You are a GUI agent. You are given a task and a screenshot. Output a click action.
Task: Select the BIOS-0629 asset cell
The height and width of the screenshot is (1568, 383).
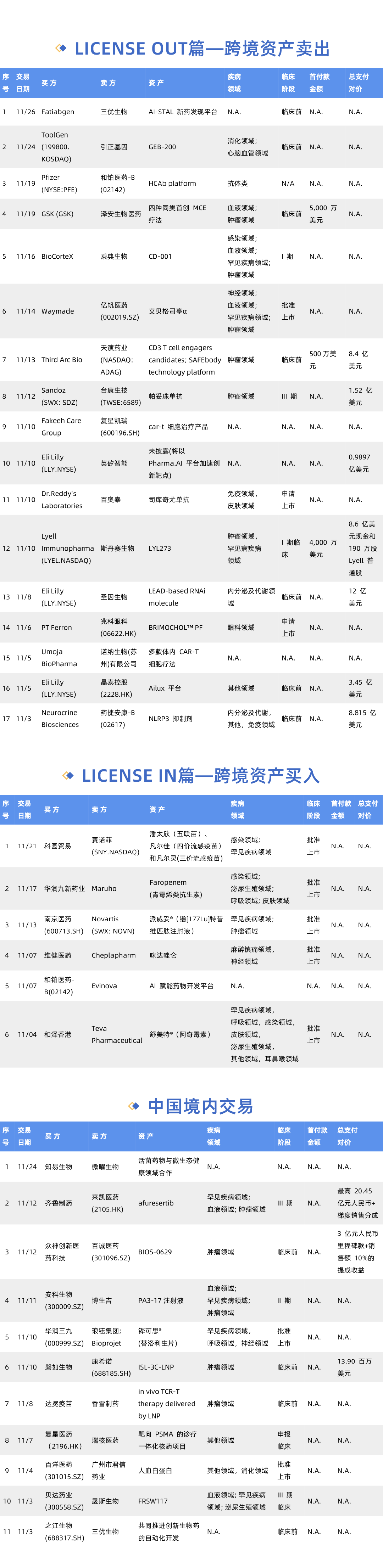[155, 1252]
